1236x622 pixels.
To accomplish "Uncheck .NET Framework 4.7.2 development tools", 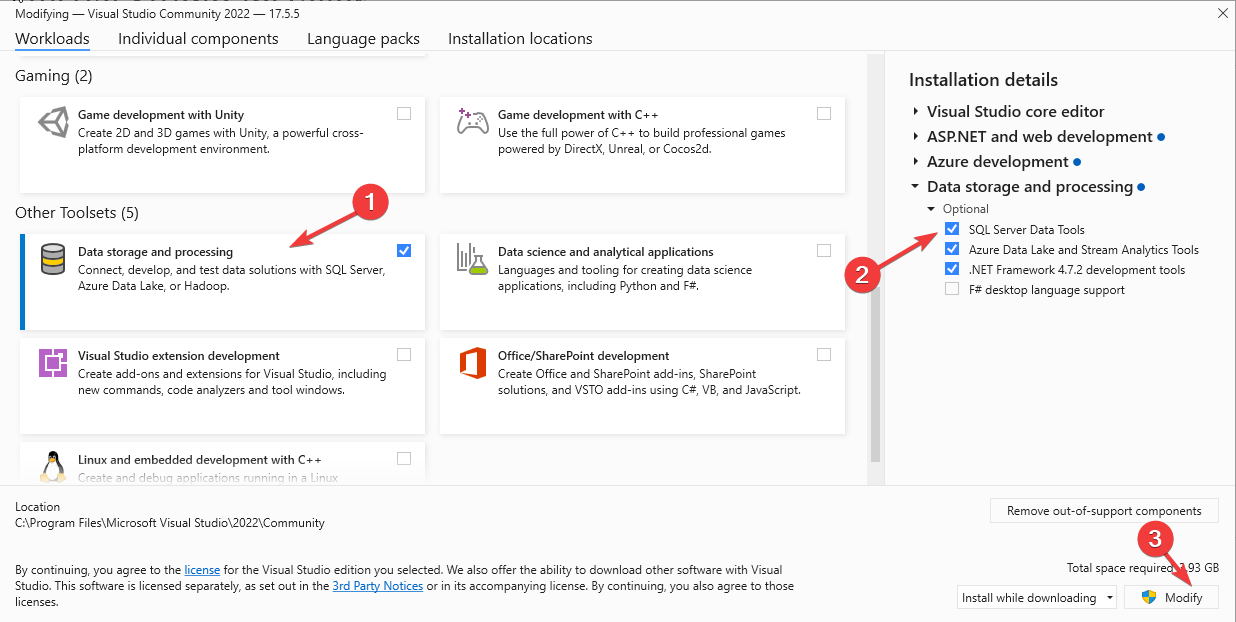I will pos(952,269).
